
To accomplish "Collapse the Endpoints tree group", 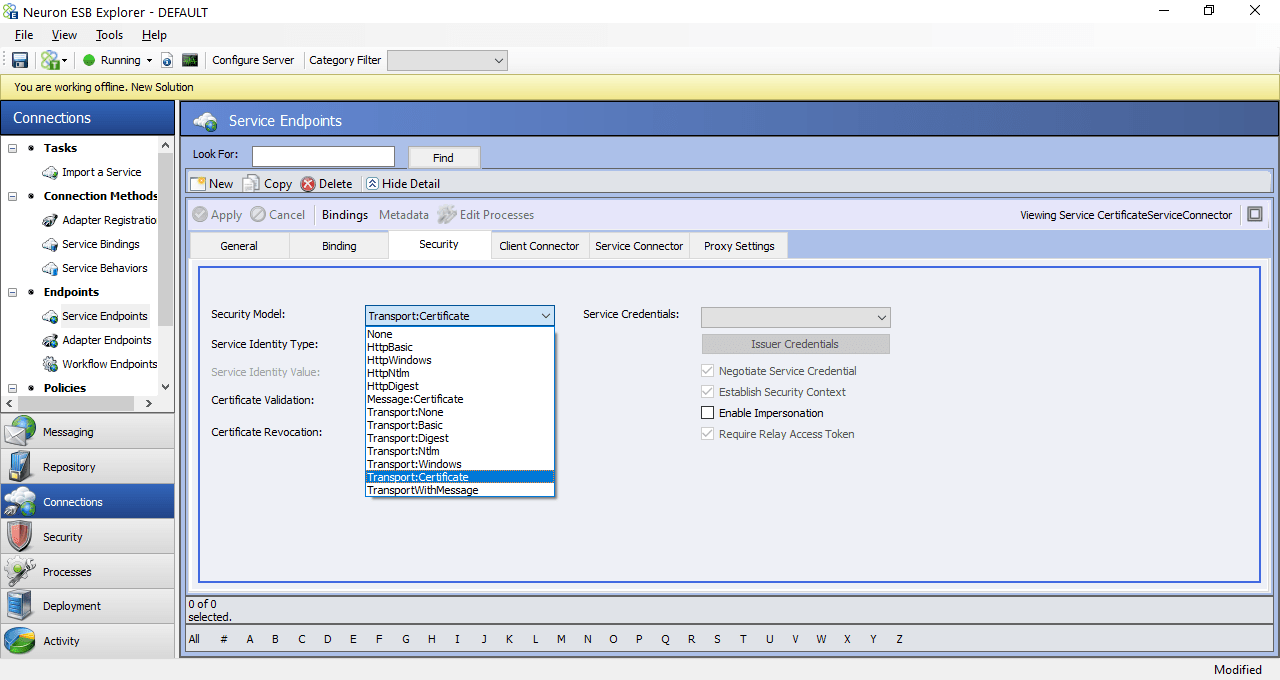I will point(13,292).
